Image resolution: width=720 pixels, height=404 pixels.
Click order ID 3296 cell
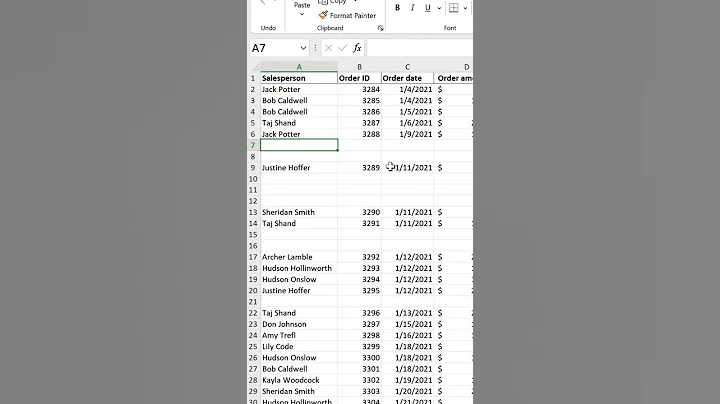click(360, 313)
